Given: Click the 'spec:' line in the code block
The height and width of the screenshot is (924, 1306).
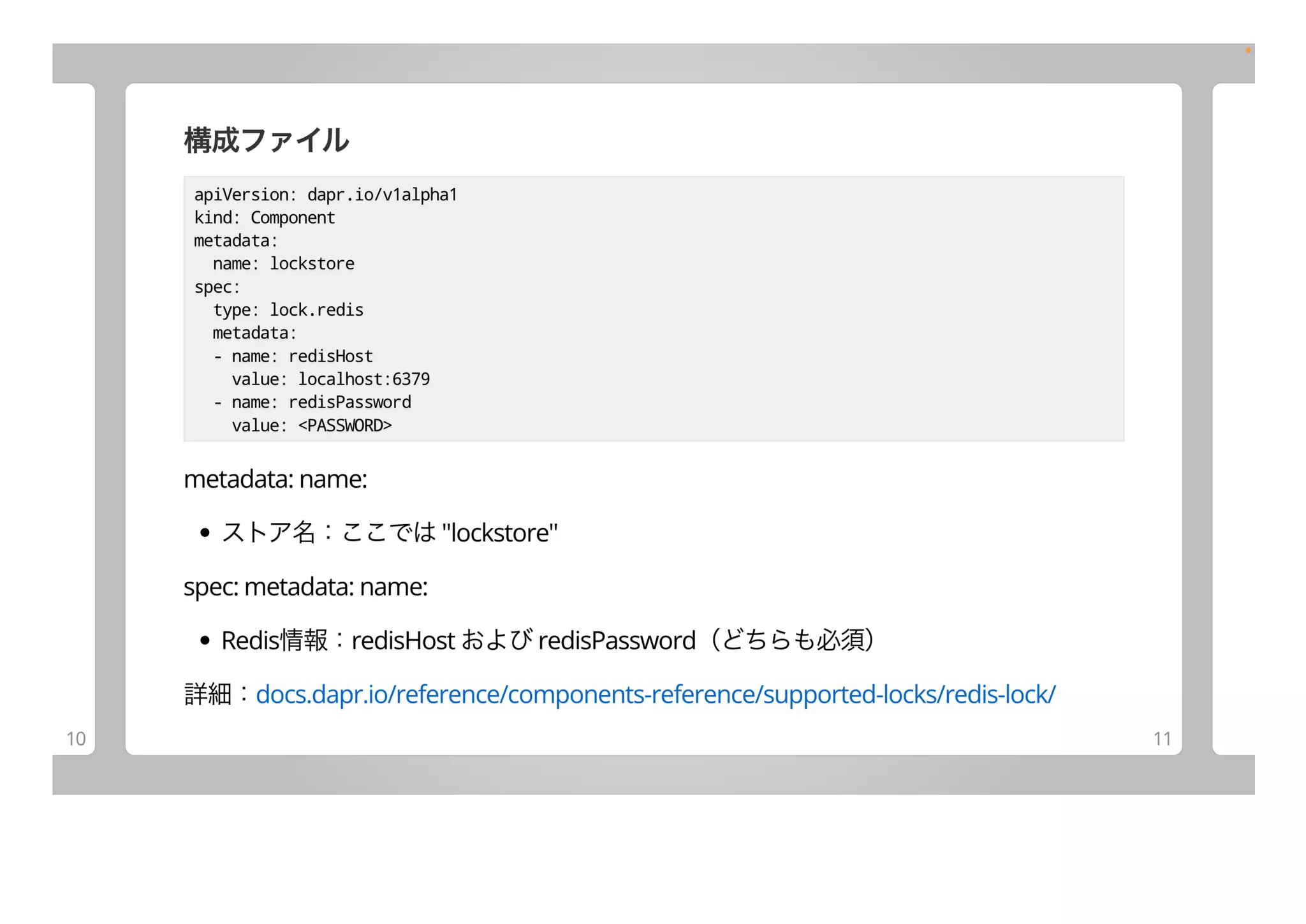Looking at the screenshot, I should click(217, 287).
